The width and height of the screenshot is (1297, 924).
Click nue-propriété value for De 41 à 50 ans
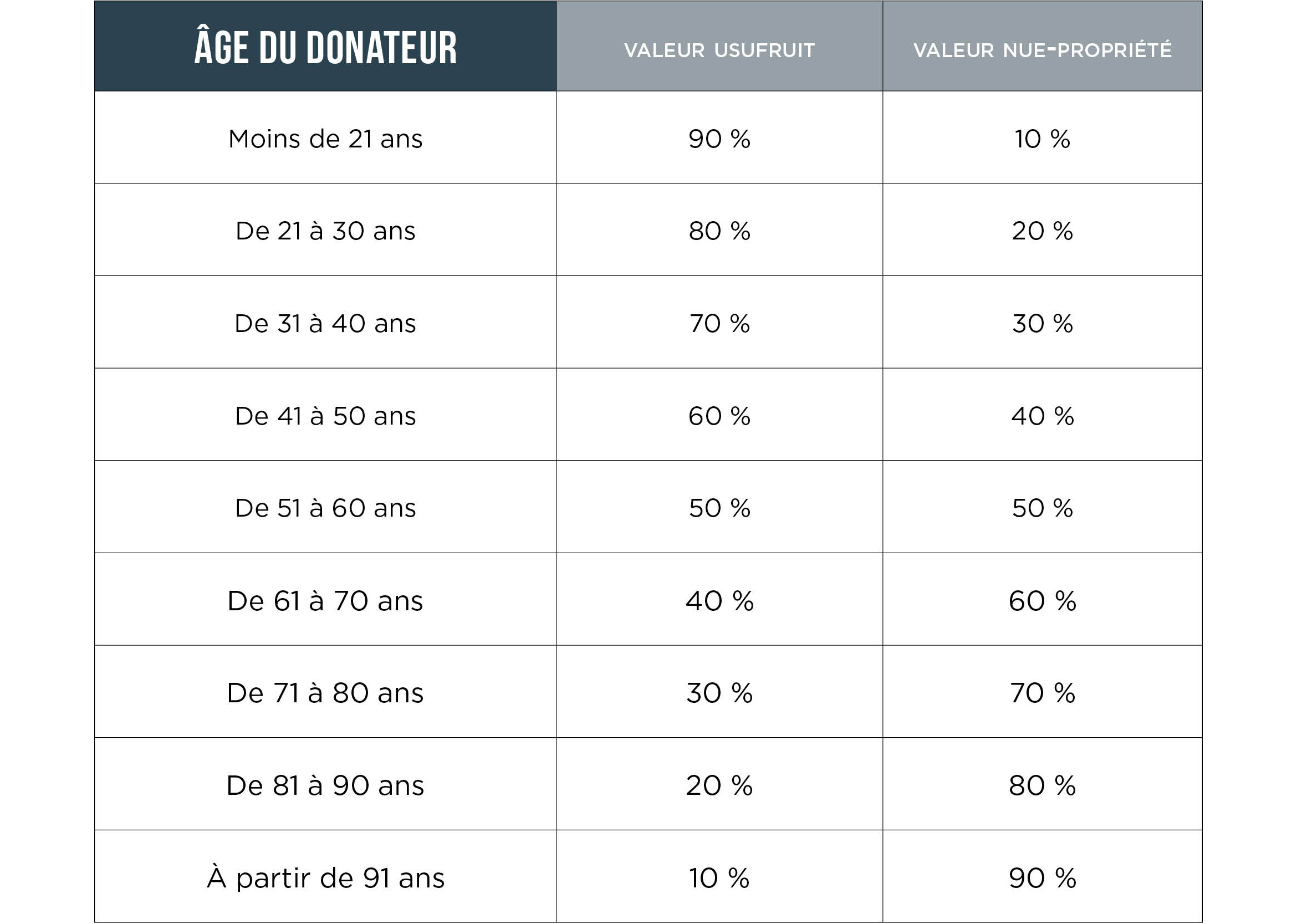coord(1043,415)
